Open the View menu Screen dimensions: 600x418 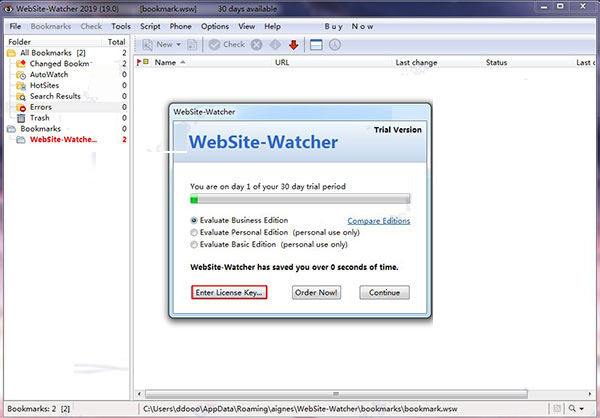click(x=246, y=26)
